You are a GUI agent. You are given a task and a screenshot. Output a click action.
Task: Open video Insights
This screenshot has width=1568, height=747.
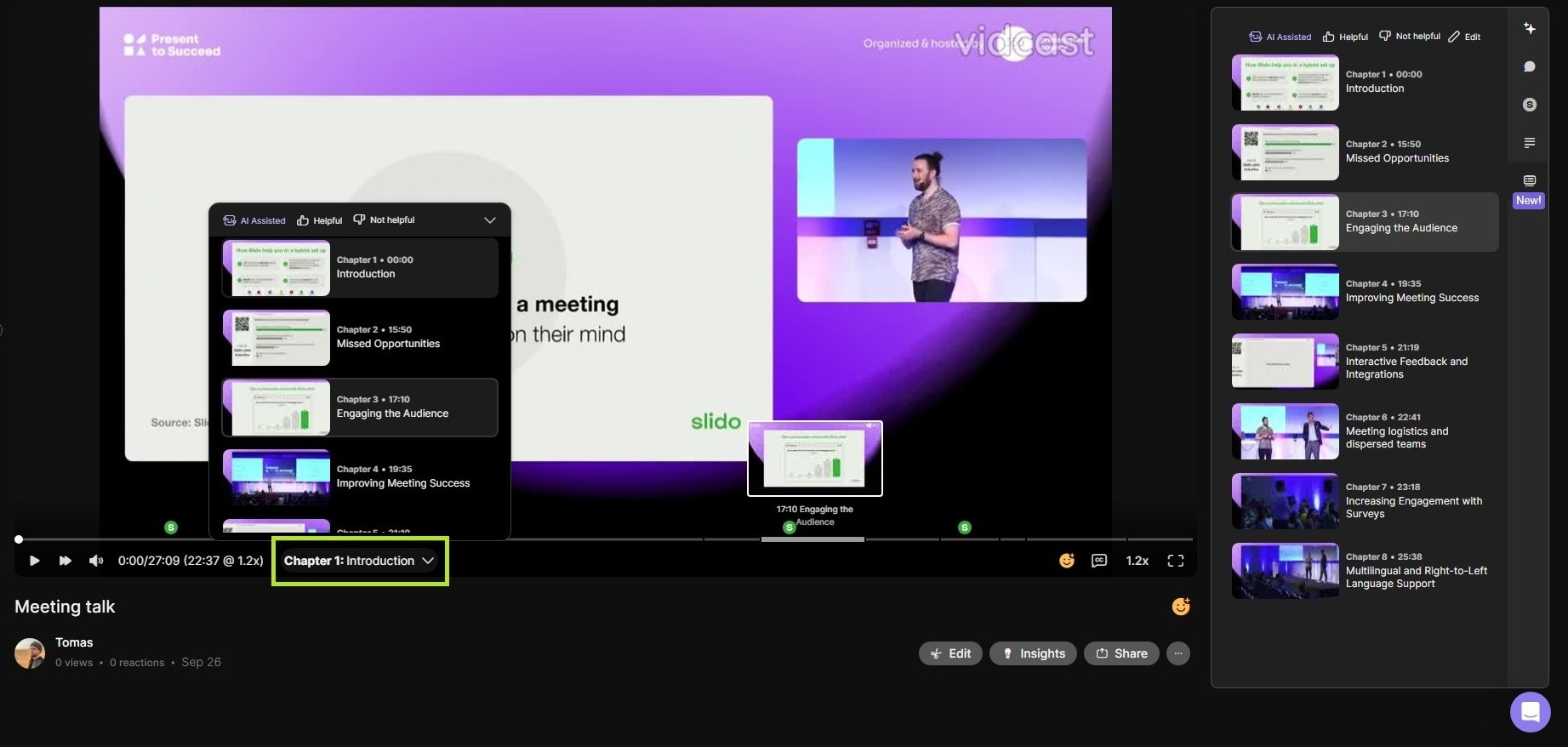1033,653
